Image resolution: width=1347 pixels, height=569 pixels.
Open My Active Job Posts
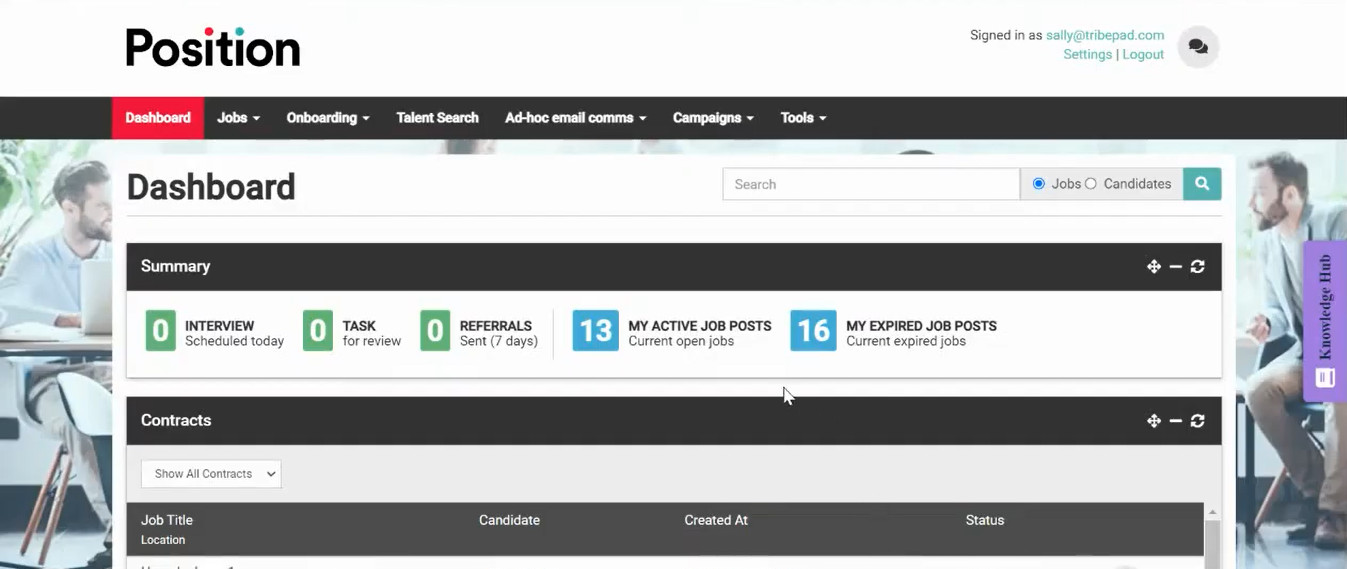tap(700, 326)
